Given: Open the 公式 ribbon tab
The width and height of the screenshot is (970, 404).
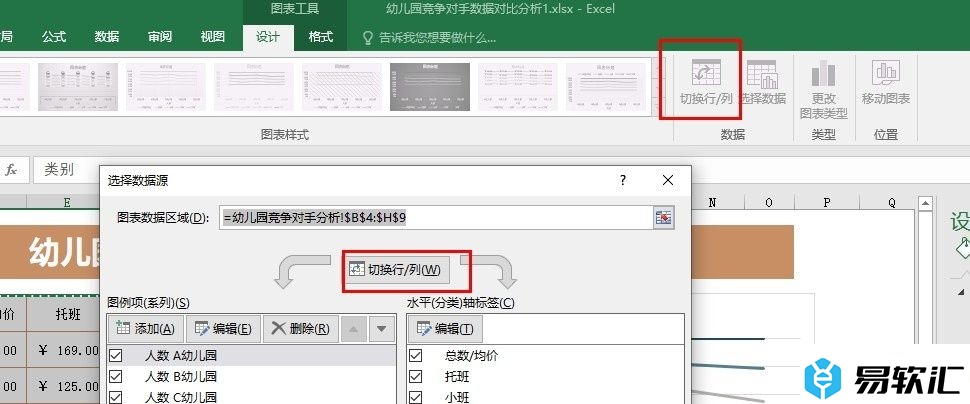Looking at the screenshot, I should [x=54, y=37].
